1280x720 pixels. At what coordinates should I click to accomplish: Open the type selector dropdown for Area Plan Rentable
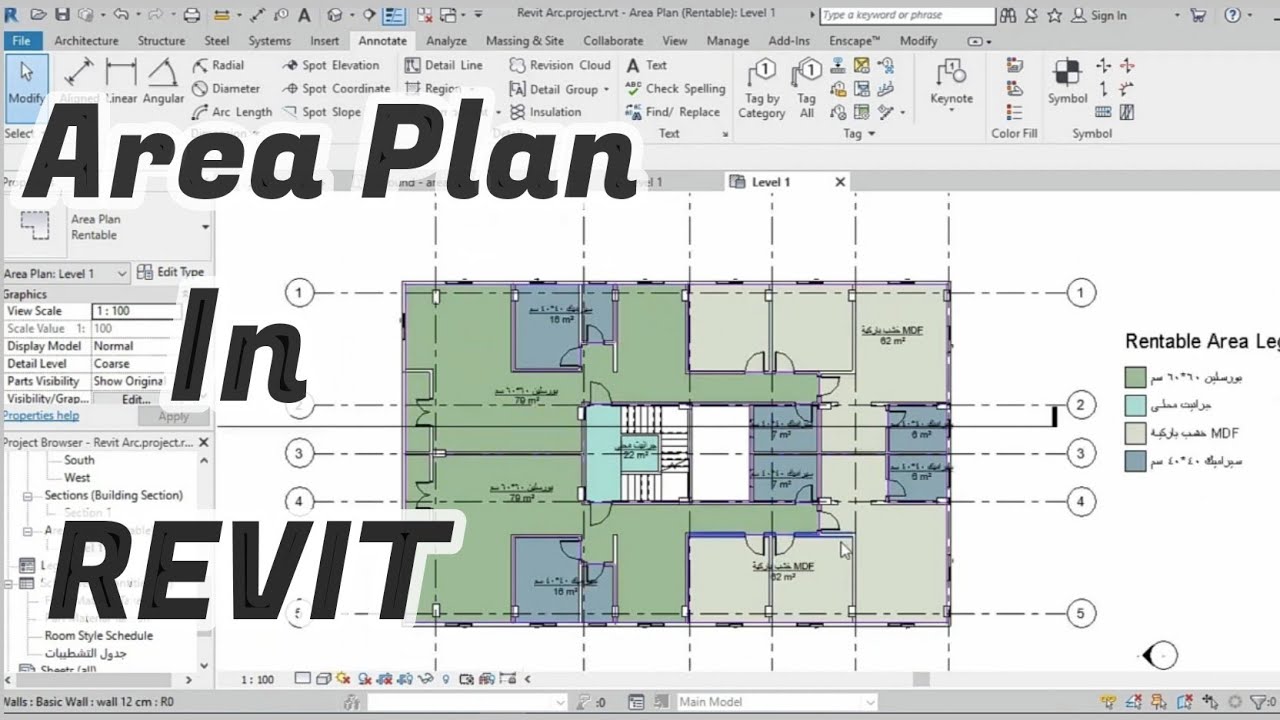click(x=205, y=227)
